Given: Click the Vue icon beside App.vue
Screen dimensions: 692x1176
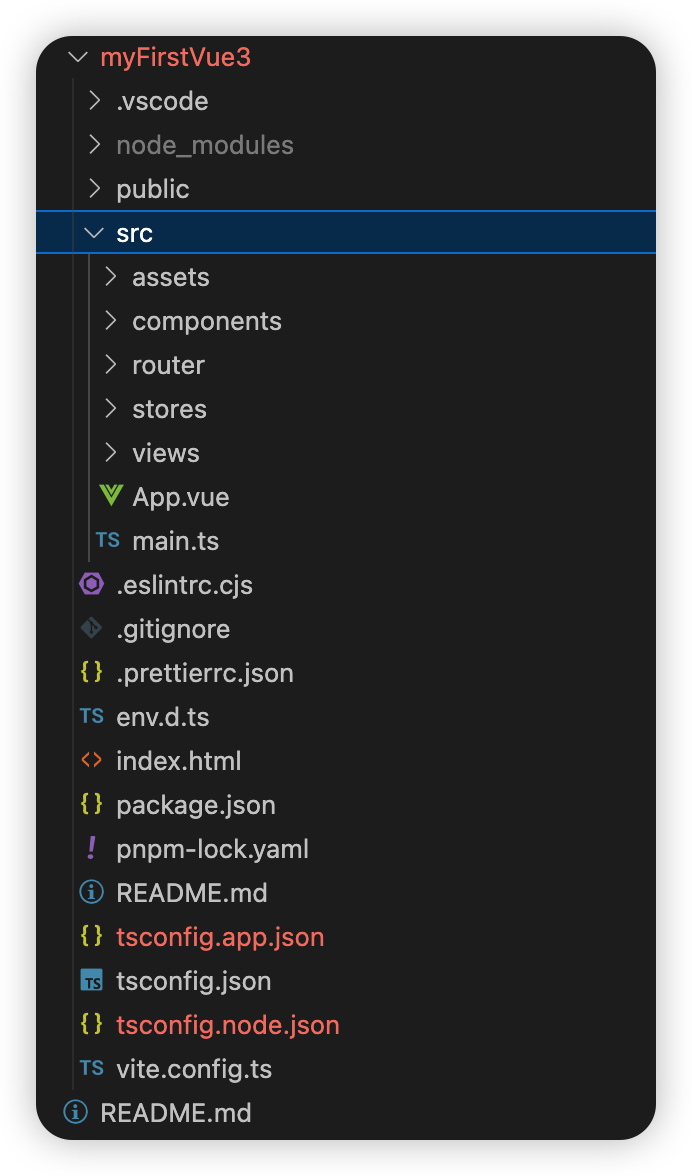Looking at the screenshot, I should click(111, 496).
